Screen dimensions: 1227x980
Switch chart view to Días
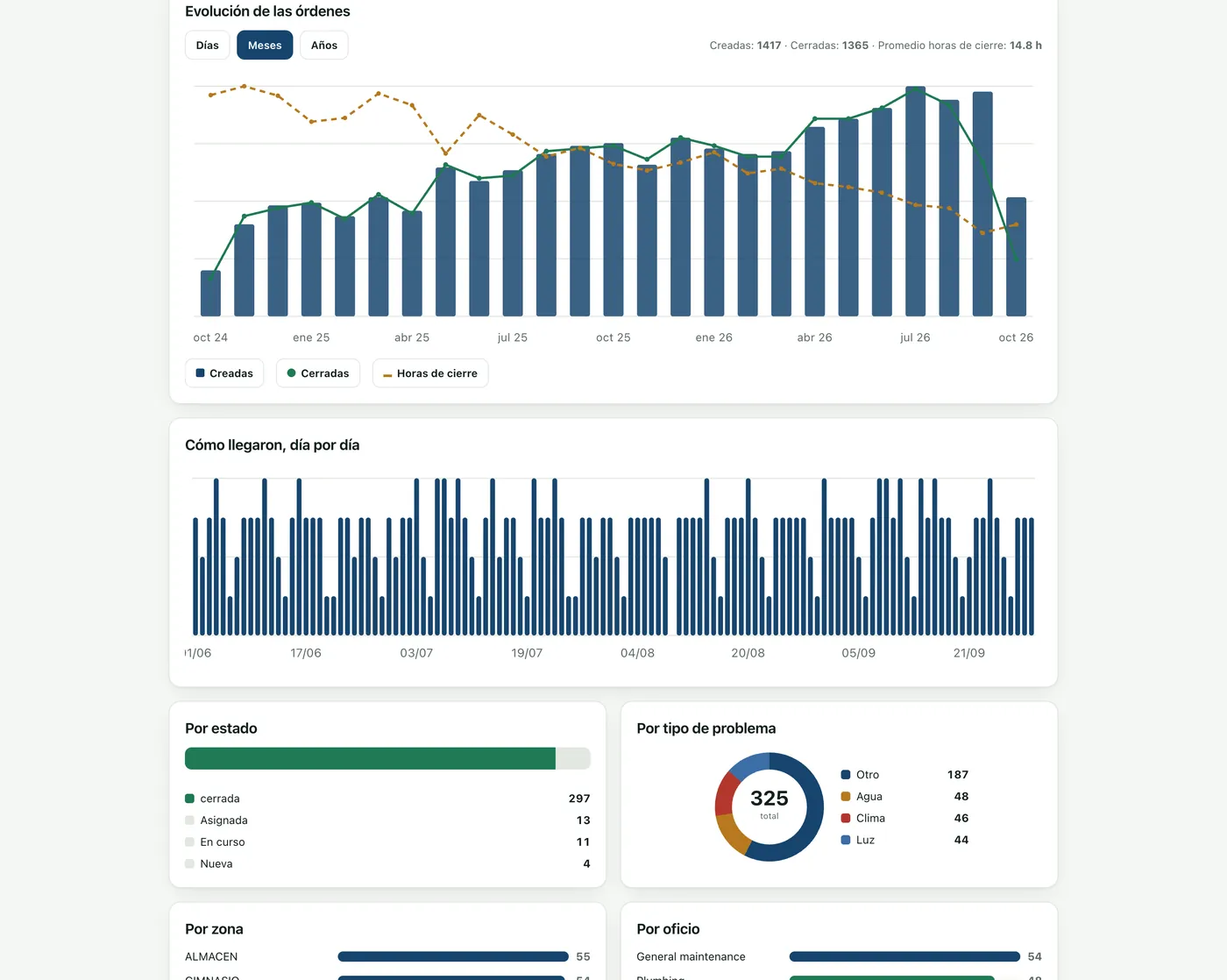click(x=208, y=46)
